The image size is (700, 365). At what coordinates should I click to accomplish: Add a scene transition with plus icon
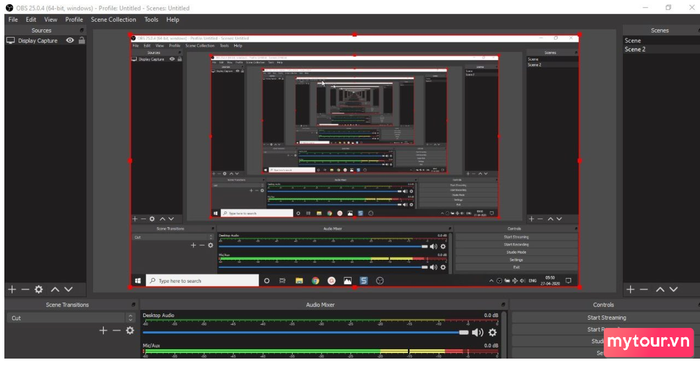coord(103,330)
